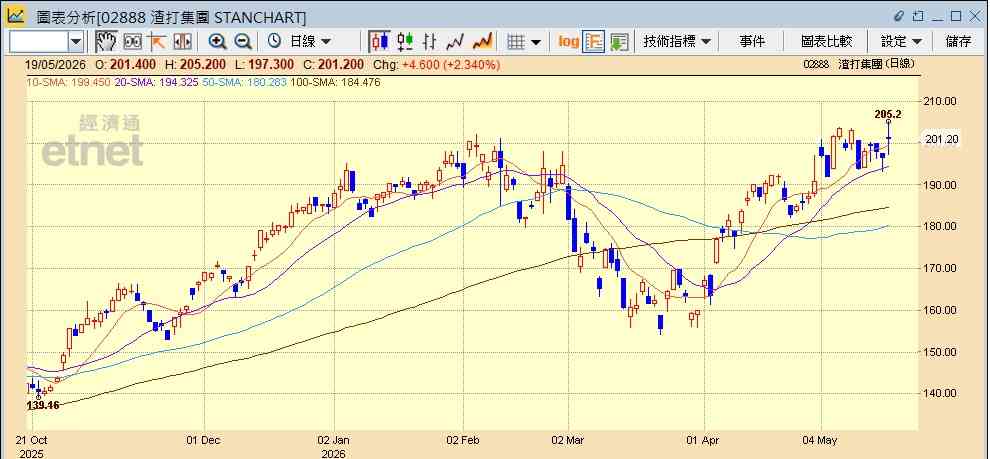Click the date 19/05/2026 text
The height and width of the screenshot is (459, 990).
55,64
